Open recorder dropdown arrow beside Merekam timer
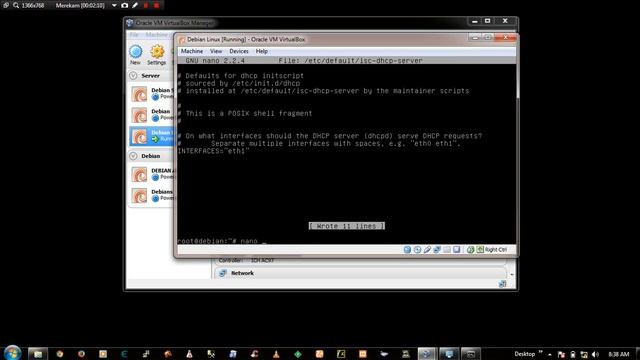 click(114, 5)
